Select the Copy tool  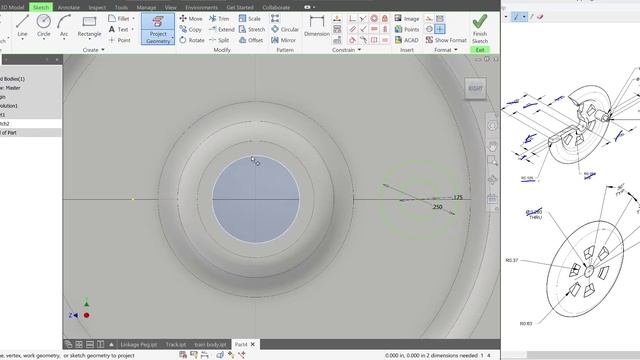click(x=190, y=29)
